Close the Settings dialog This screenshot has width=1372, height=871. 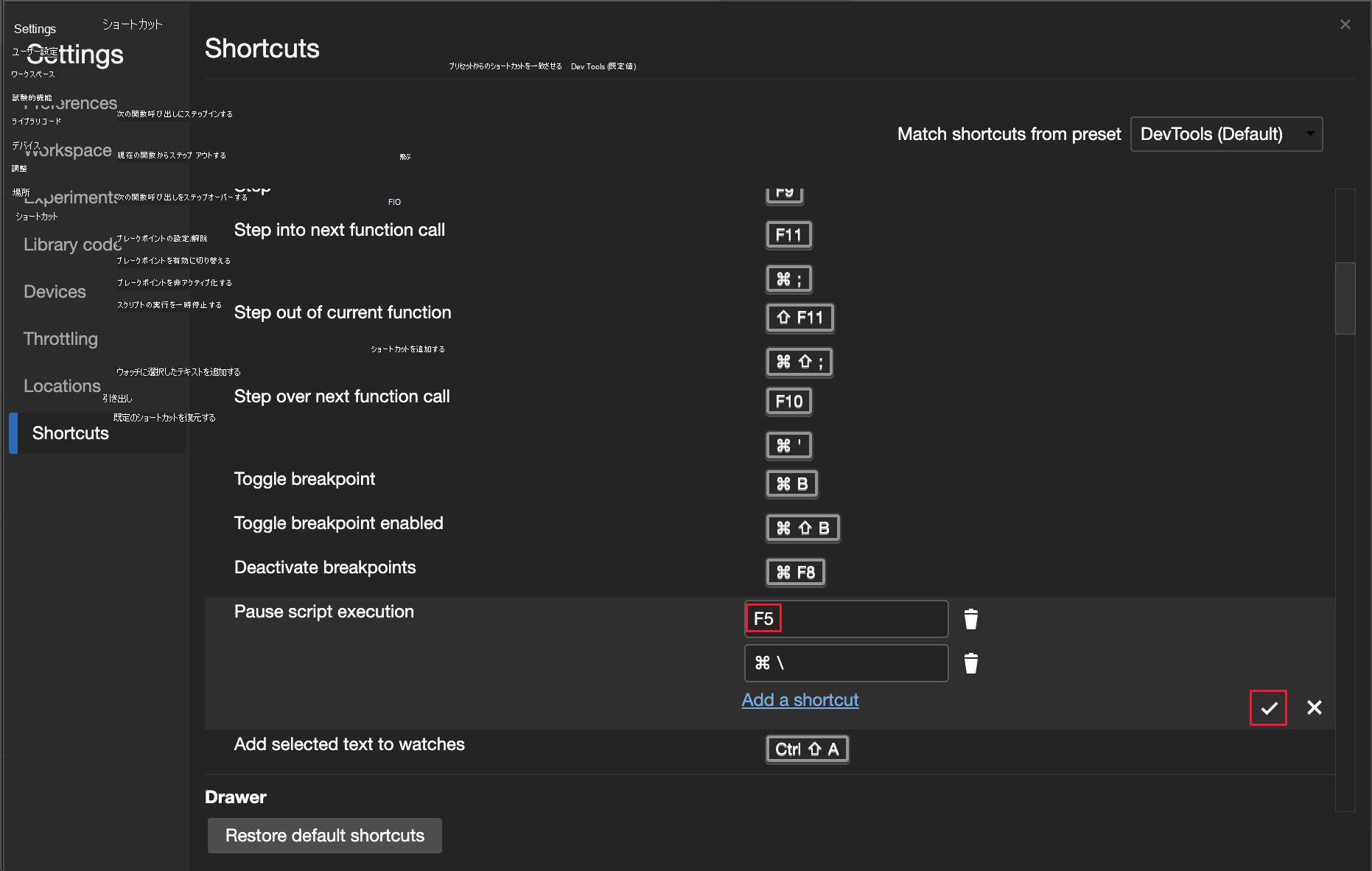pos(1345,24)
